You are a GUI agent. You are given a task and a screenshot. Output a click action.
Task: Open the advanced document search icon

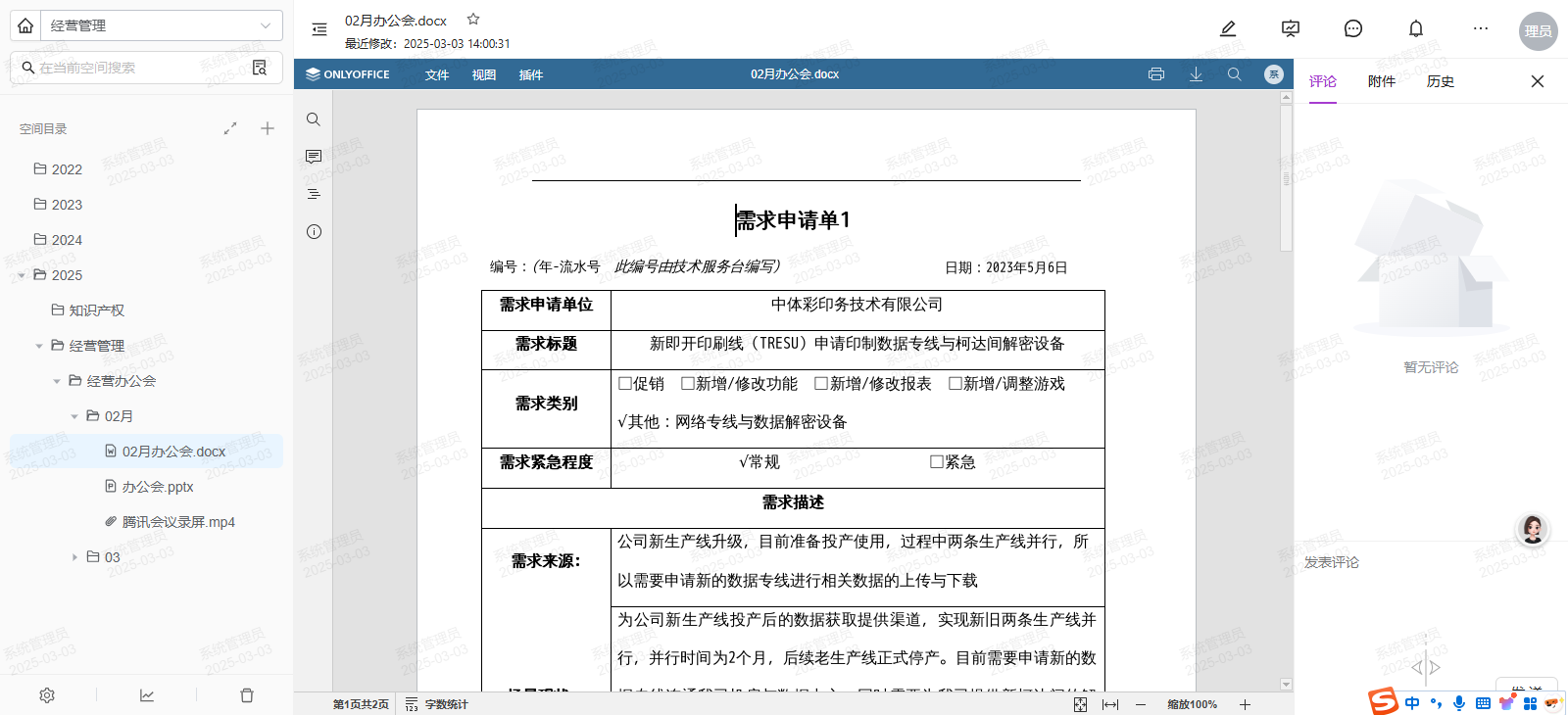pos(260,68)
